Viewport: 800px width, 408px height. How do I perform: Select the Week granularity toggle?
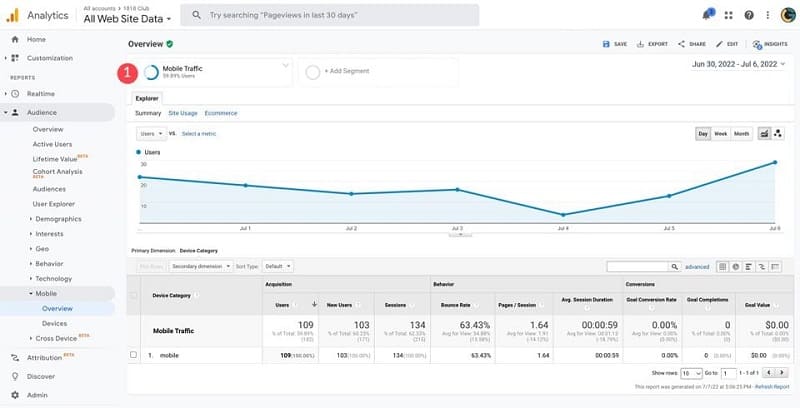click(x=720, y=133)
